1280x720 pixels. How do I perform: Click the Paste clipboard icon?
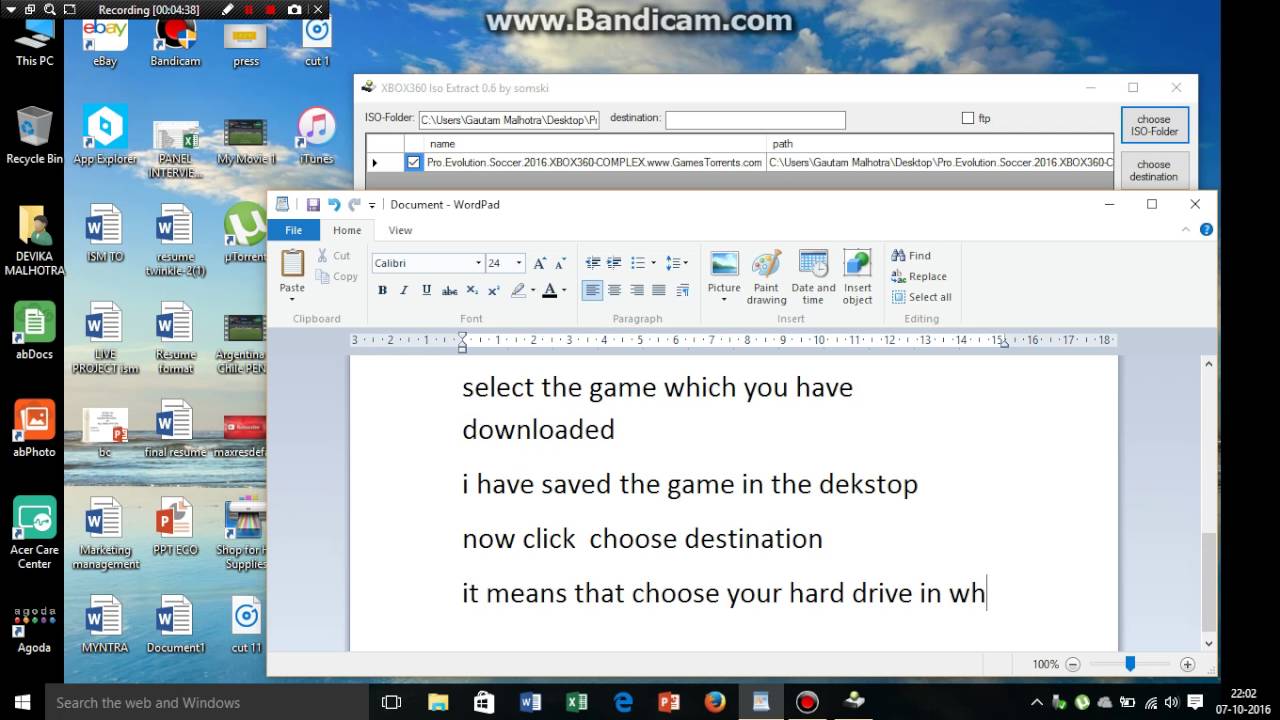(x=292, y=264)
